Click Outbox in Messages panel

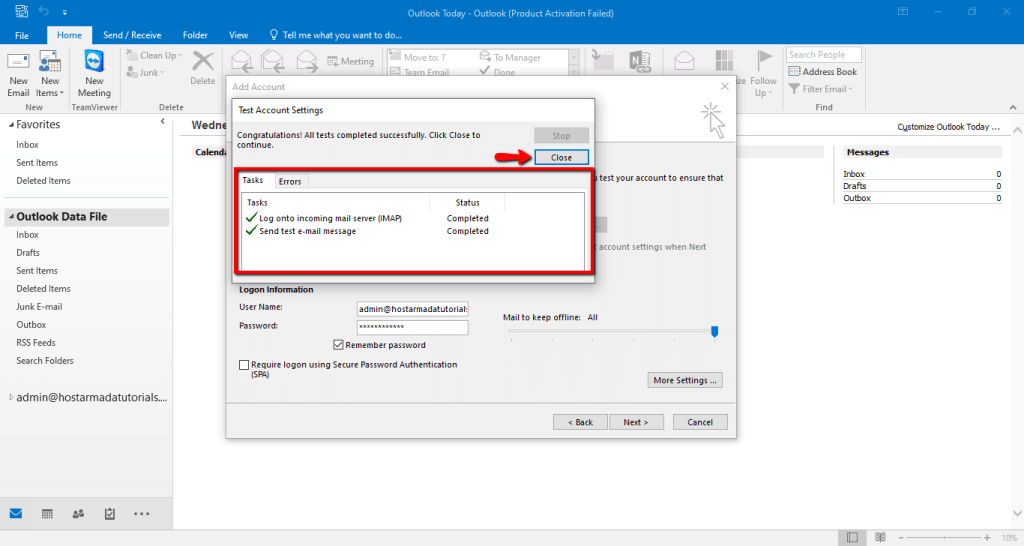click(x=857, y=198)
